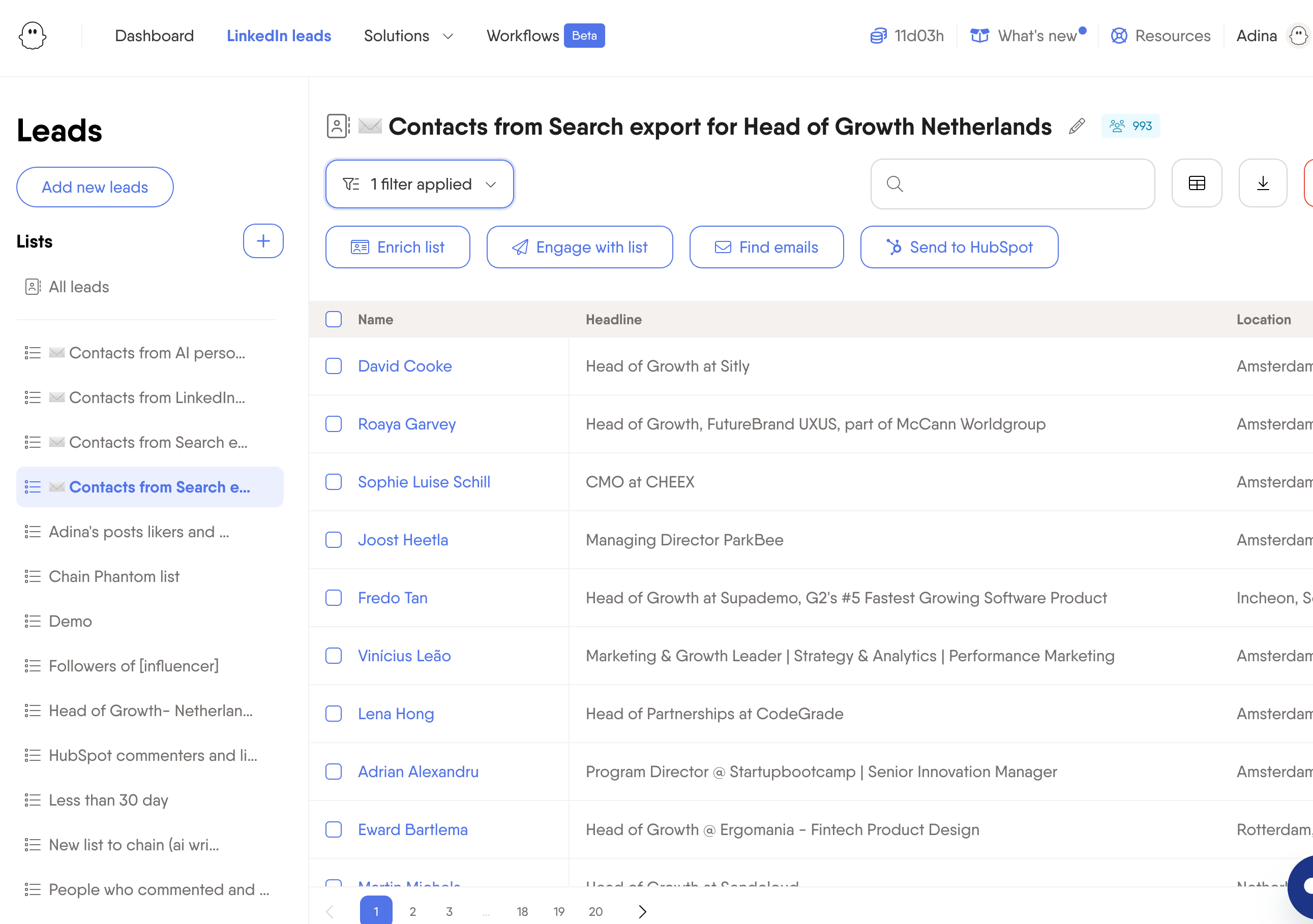Viewport: 1313px width, 924px height.
Task: Expand the 1 filter applied dropdown
Action: (x=419, y=184)
